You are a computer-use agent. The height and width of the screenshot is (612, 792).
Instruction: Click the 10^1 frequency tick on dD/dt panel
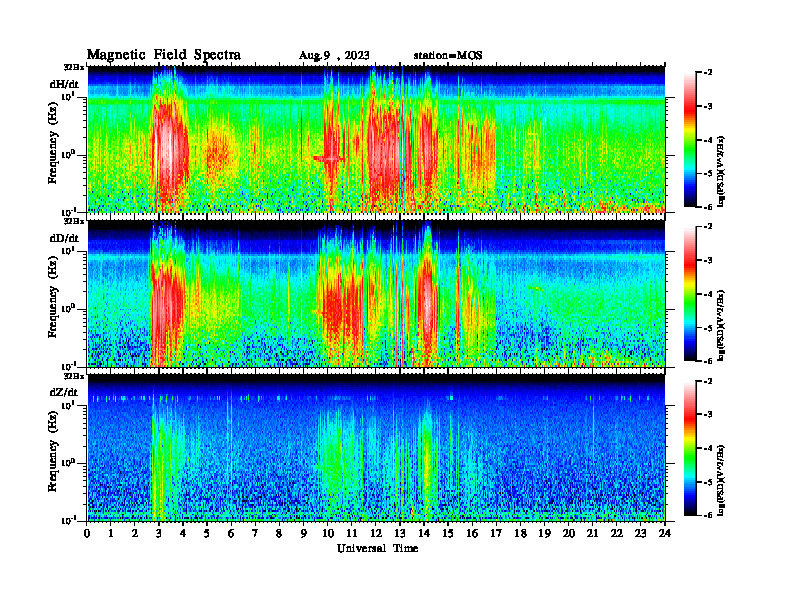[68, 251]
